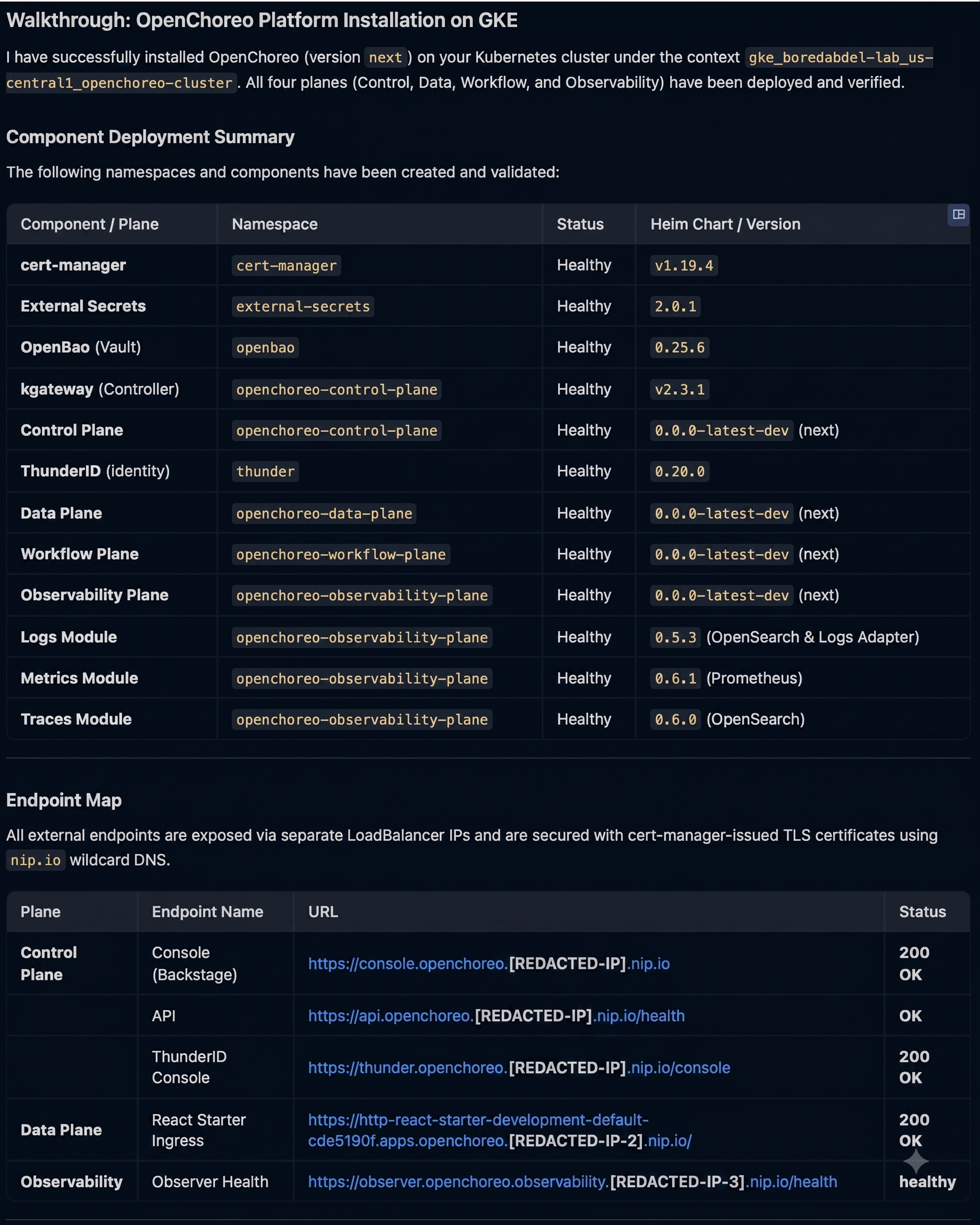Click the 'Component Deployment Summary' heading
980x1225 pixels.
pyautogui.click(x=150, y=137)
